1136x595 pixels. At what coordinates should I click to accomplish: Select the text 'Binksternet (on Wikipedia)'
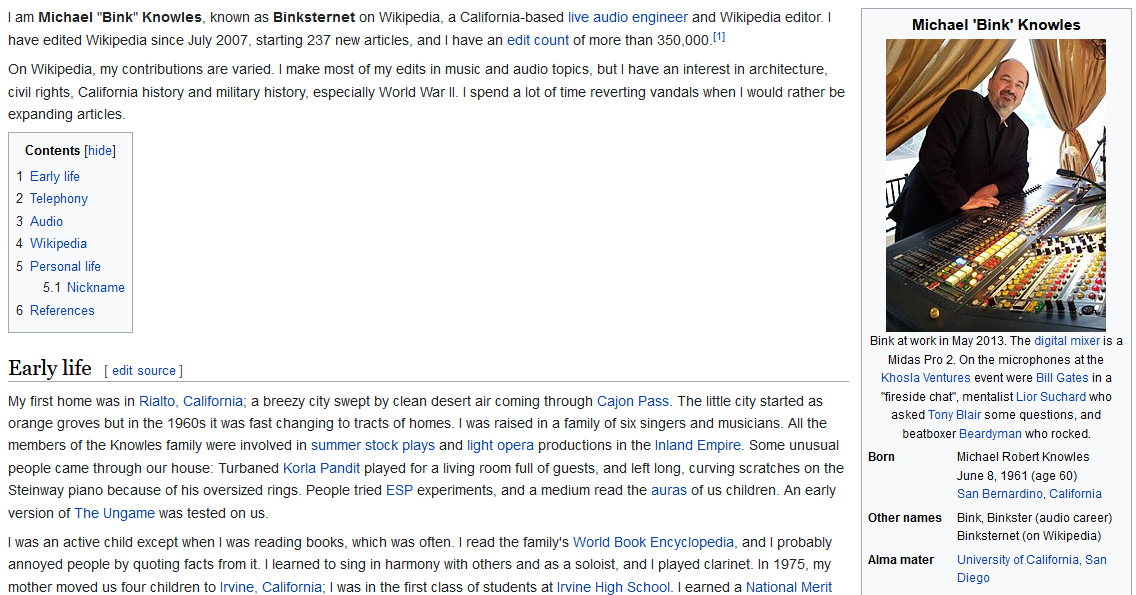(1029, 536)
